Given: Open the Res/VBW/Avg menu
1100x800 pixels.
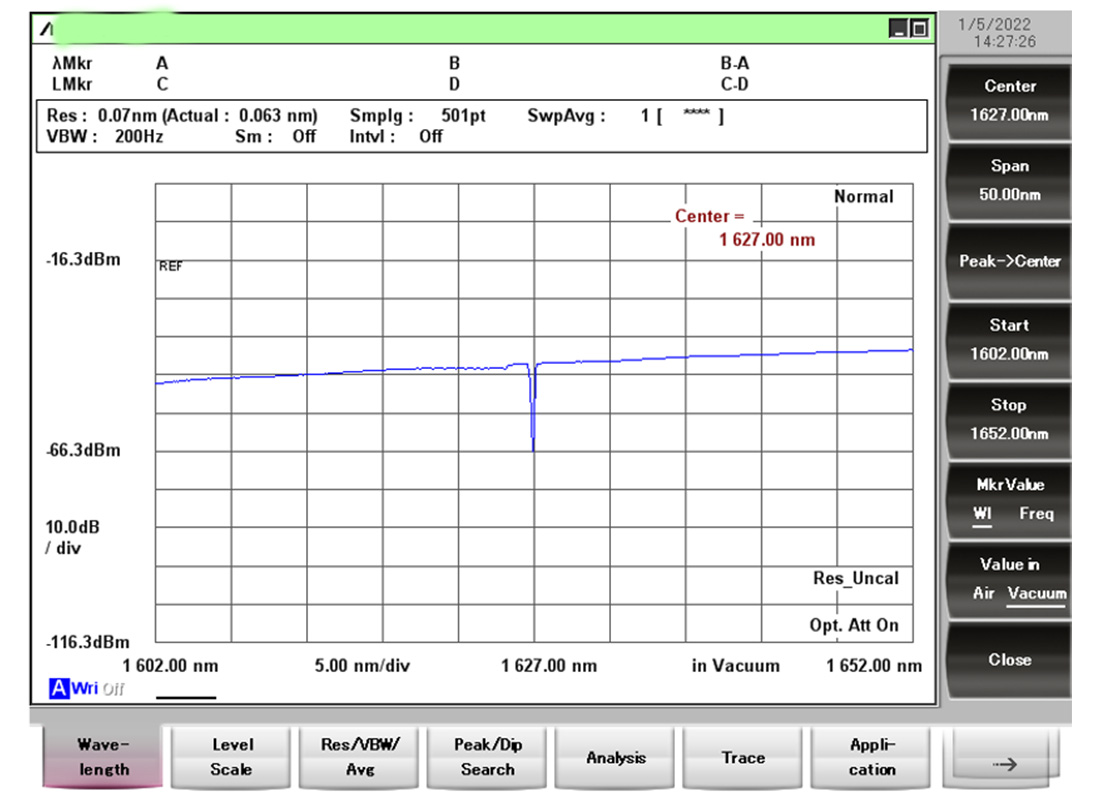Looking at the screenshot, I should tap(360, 758).
